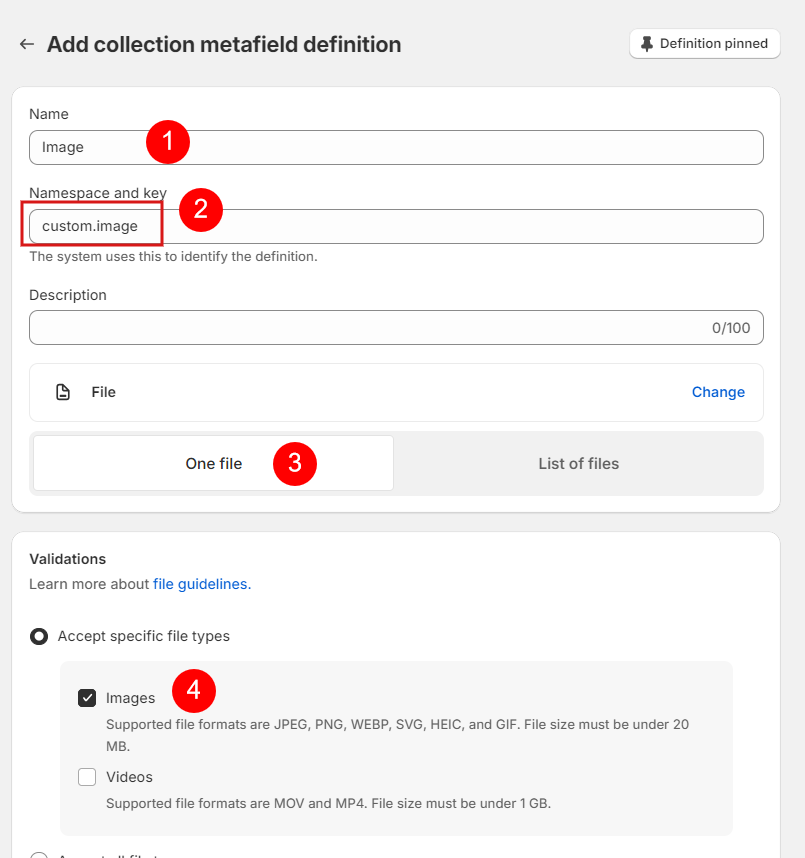This screenshot has height=858, width=805.
Task: Click into the empty Description field
Action: 360,328
